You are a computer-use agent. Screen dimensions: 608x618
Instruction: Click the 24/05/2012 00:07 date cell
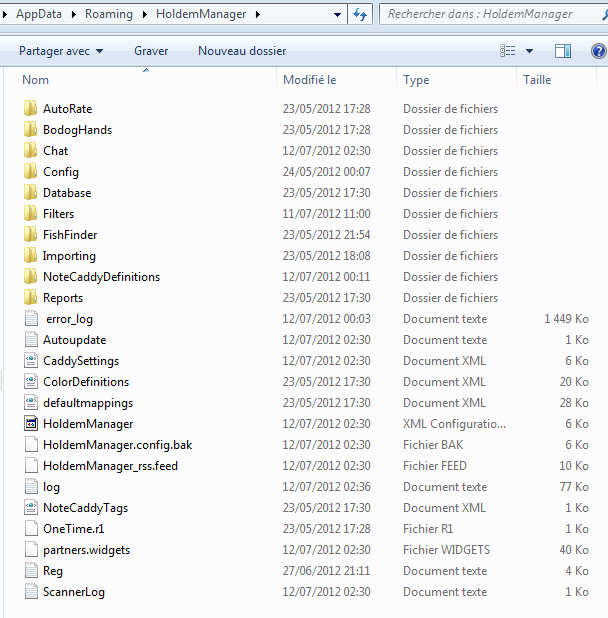click(x=326, y=171)
